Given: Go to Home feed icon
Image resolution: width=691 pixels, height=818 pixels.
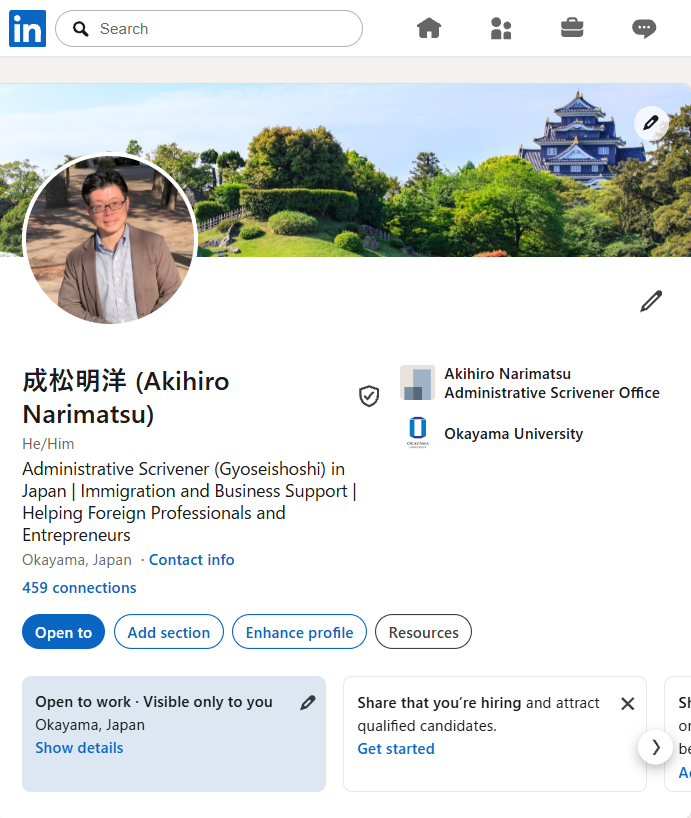Looking at the screenshot, I should click(x=429, y=28).
